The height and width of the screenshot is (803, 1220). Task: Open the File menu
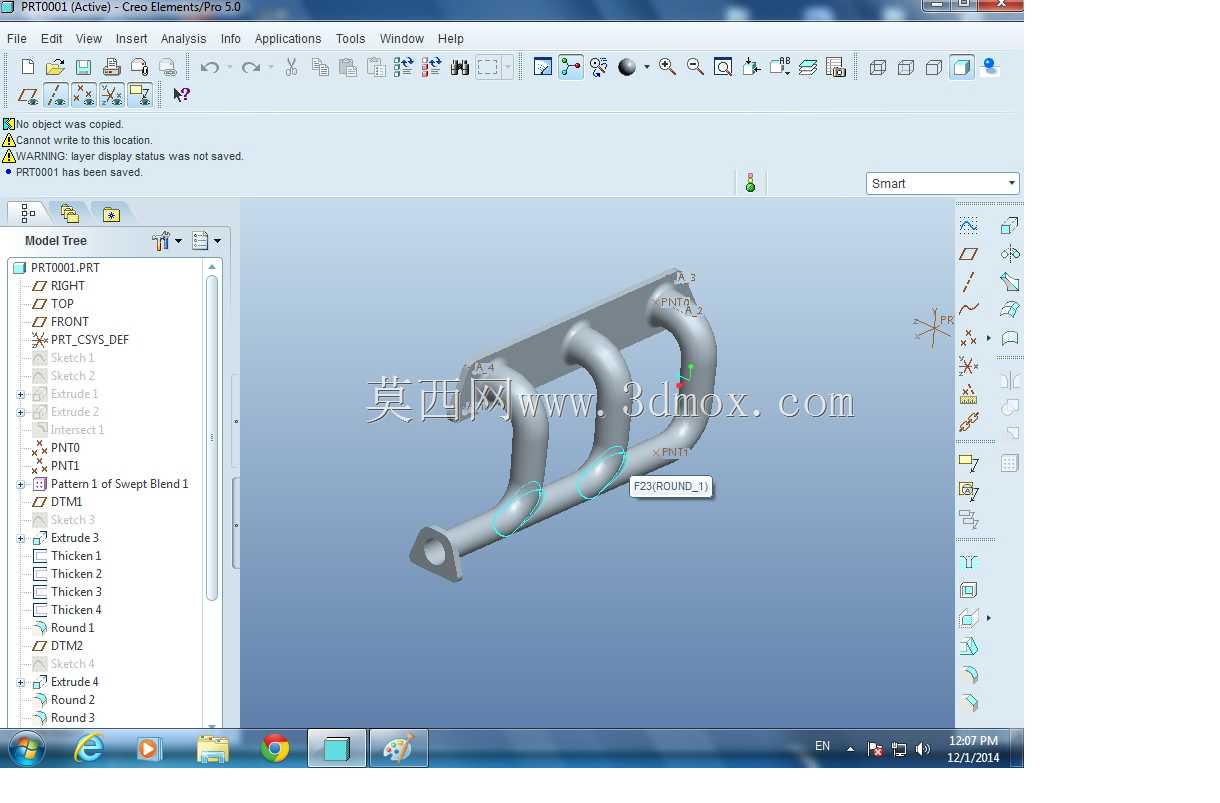(17, 38)
